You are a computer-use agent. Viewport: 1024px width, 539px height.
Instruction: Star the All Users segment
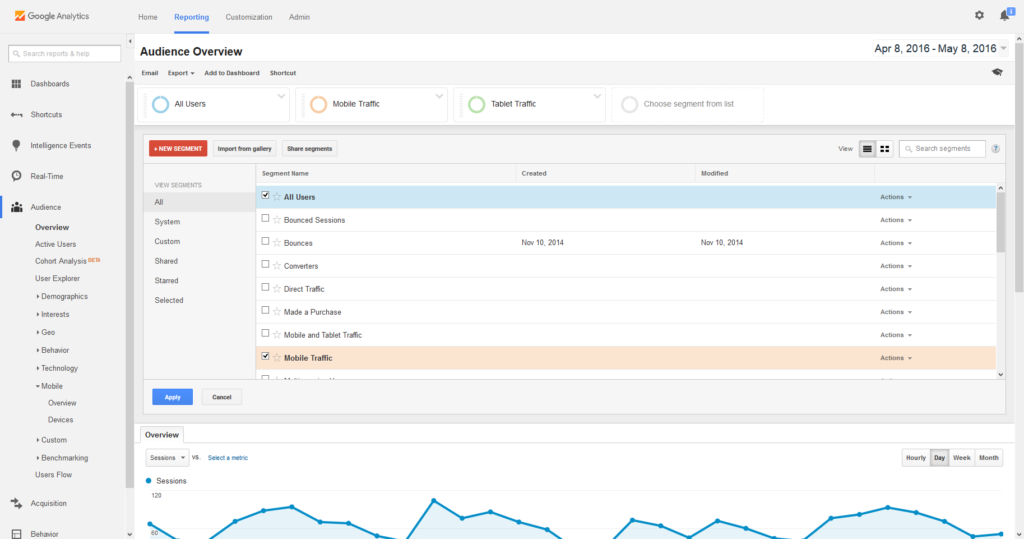(277, 197)
